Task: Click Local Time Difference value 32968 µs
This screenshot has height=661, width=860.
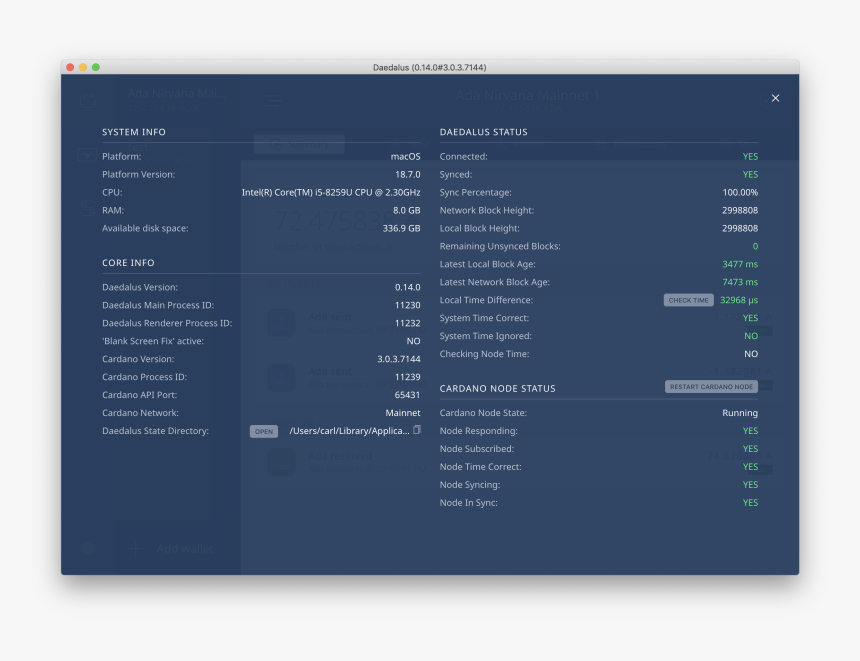Action: (x=739, y=300)
